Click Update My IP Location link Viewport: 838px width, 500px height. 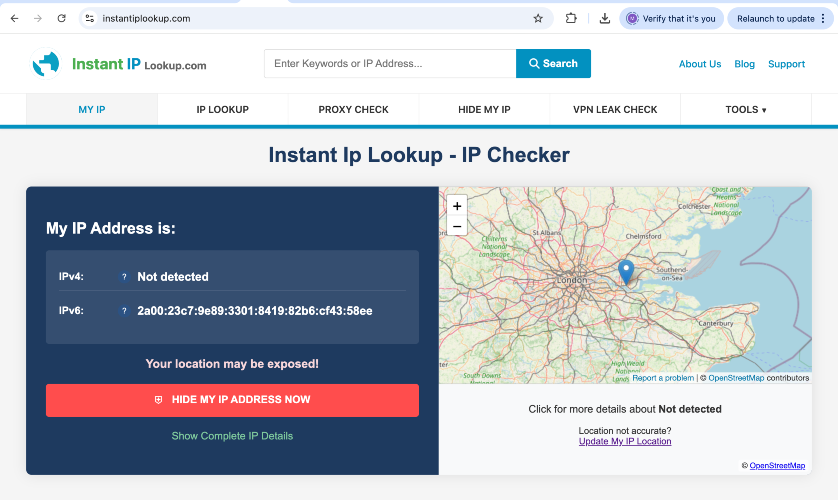coord(625,441)
